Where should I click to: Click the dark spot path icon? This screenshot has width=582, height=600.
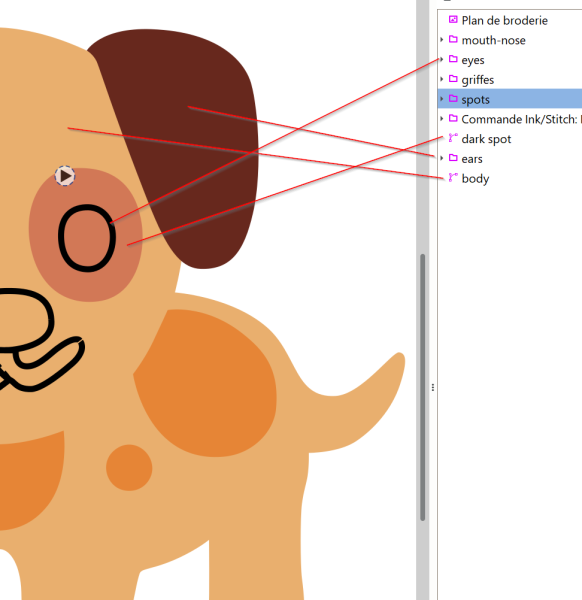[453, 138]
